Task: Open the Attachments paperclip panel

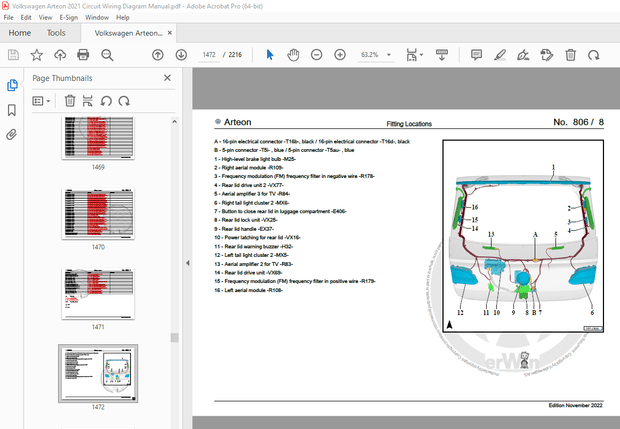Action: click(x=12, y=135)
